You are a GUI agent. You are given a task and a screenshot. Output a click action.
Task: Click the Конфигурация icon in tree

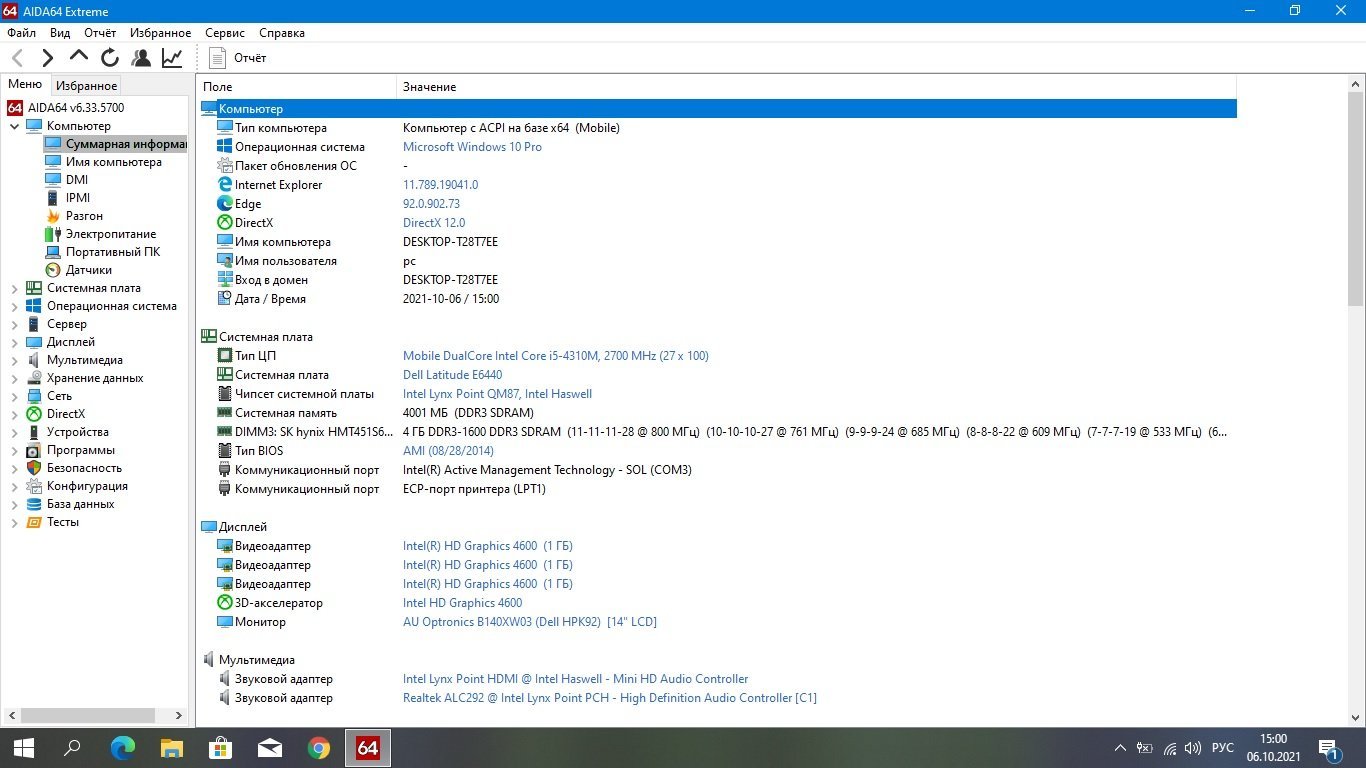34,486
